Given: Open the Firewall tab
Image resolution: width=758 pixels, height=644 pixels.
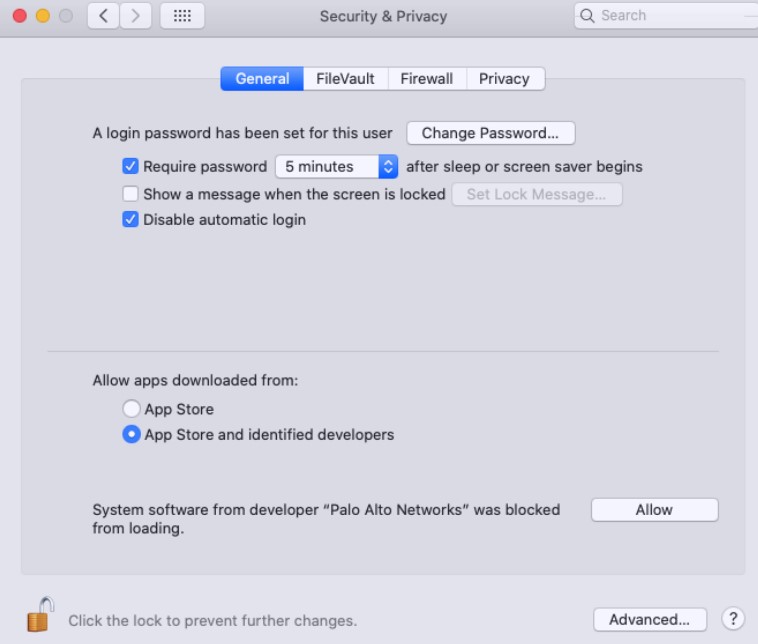Looking at the screenshot, I should (x=427, y=79).
